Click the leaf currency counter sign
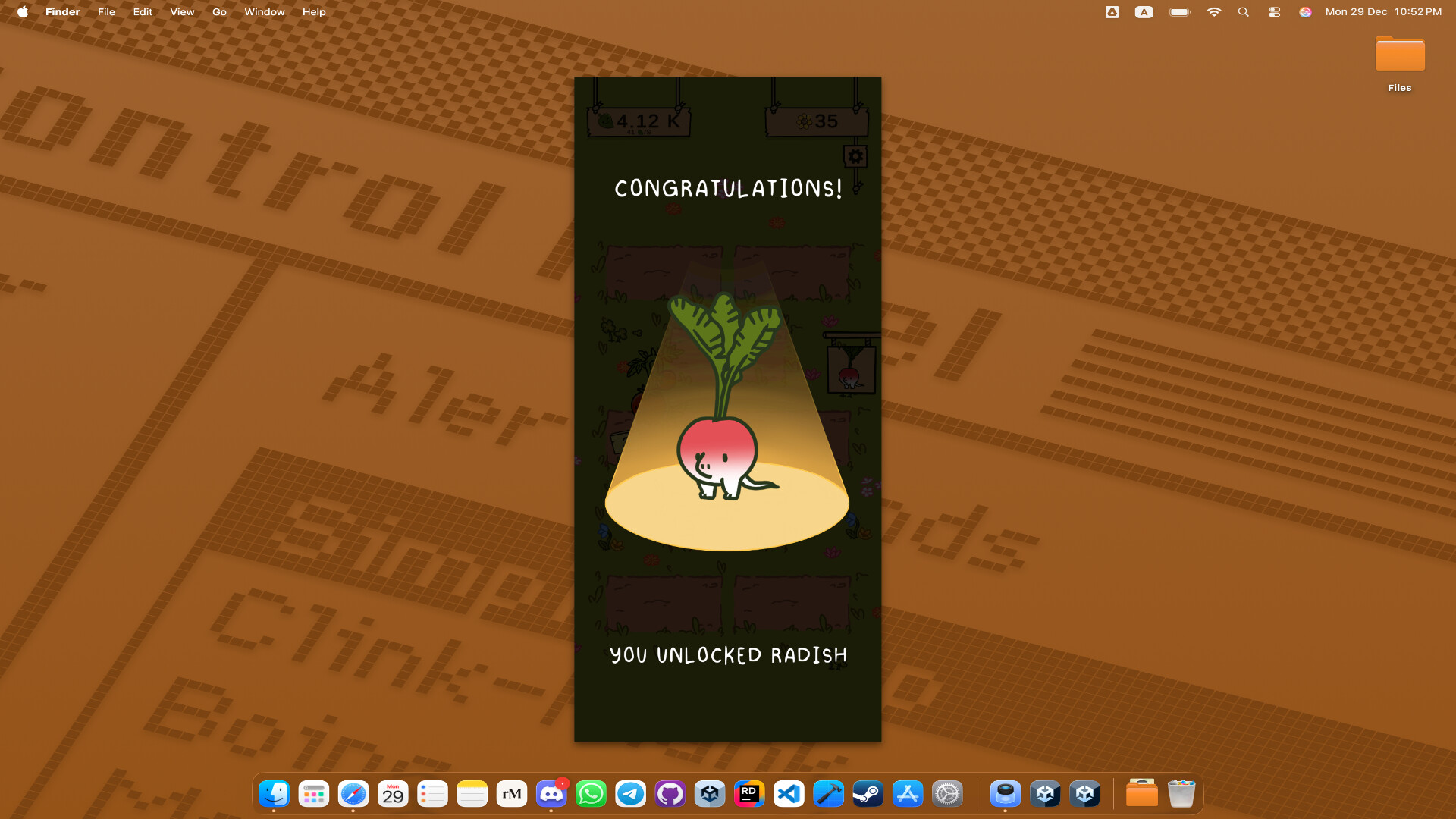The image size is (1456, 819). click(x=638, y=120)
